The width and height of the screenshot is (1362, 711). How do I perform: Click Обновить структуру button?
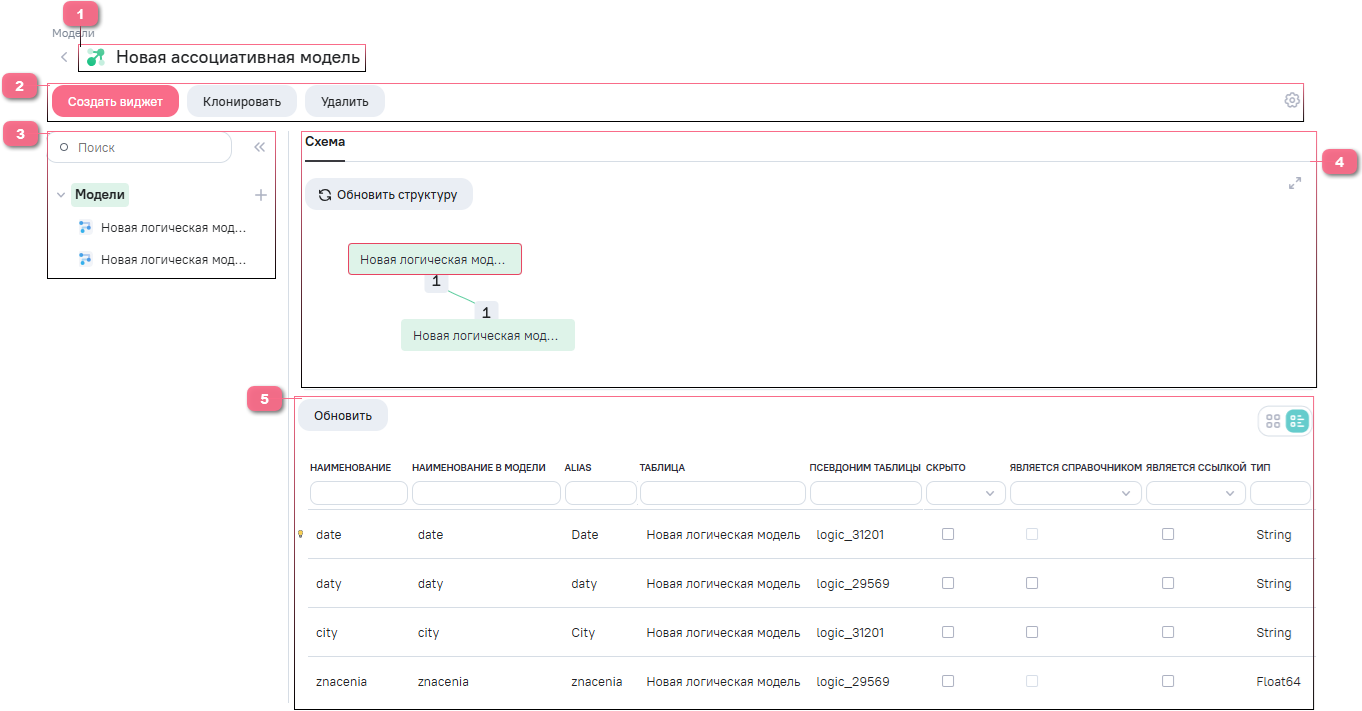(389, 194)
